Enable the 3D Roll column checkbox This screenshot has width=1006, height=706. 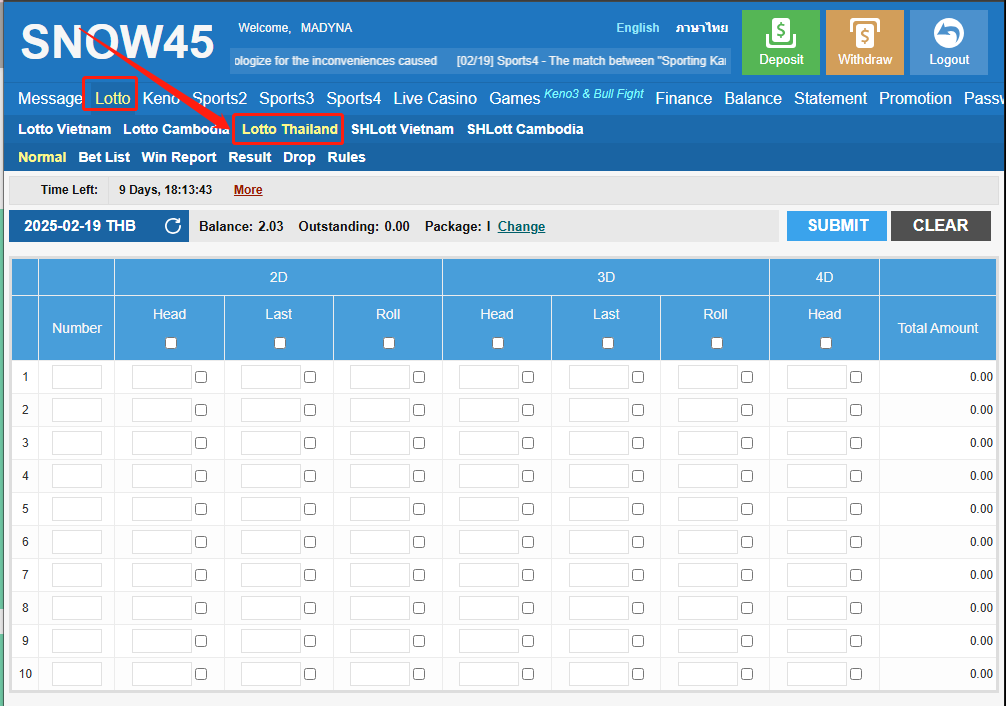point(716,343)
